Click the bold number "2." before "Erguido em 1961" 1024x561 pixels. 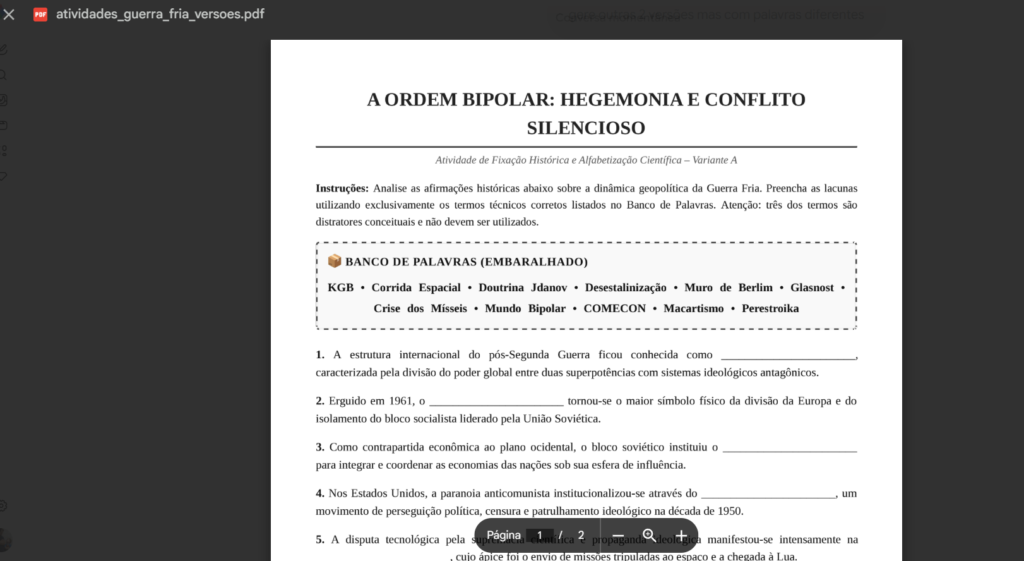(x=320, y=401)
